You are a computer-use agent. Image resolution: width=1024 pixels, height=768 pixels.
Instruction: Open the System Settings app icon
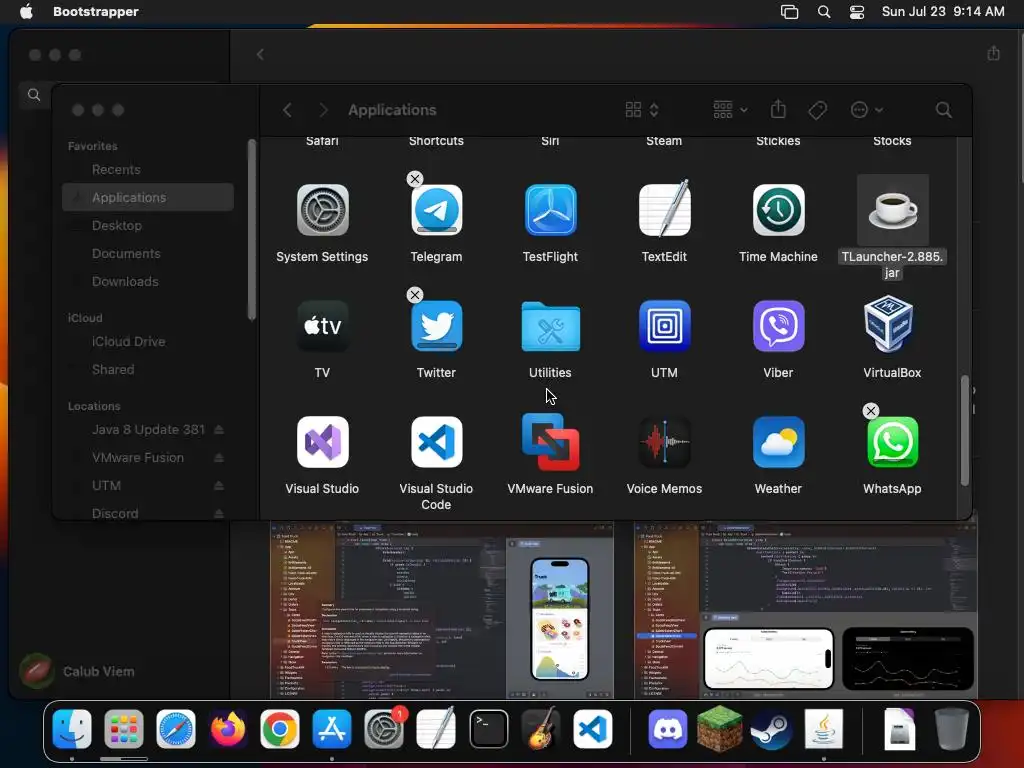[323, 210]
